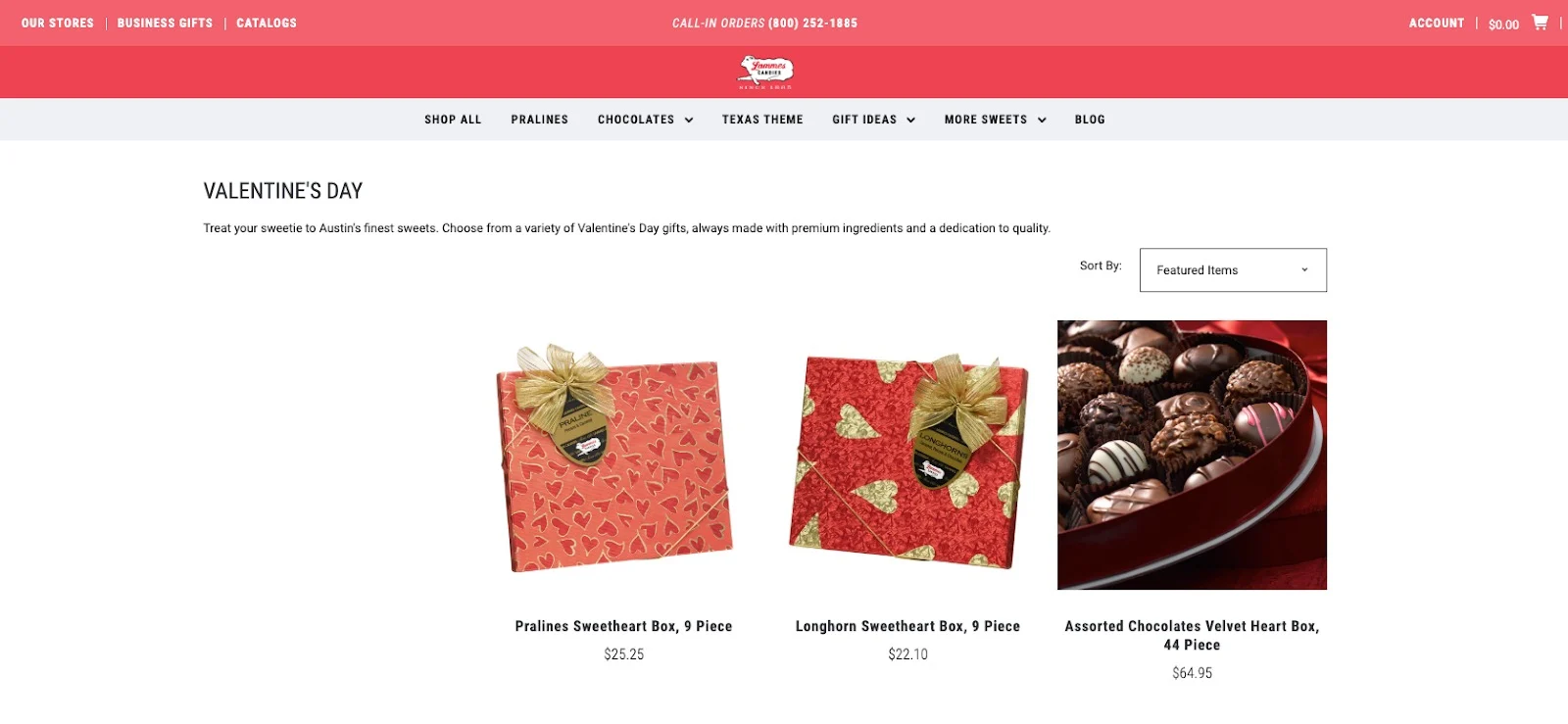Visit the Blog page

tap(1090, 120)
